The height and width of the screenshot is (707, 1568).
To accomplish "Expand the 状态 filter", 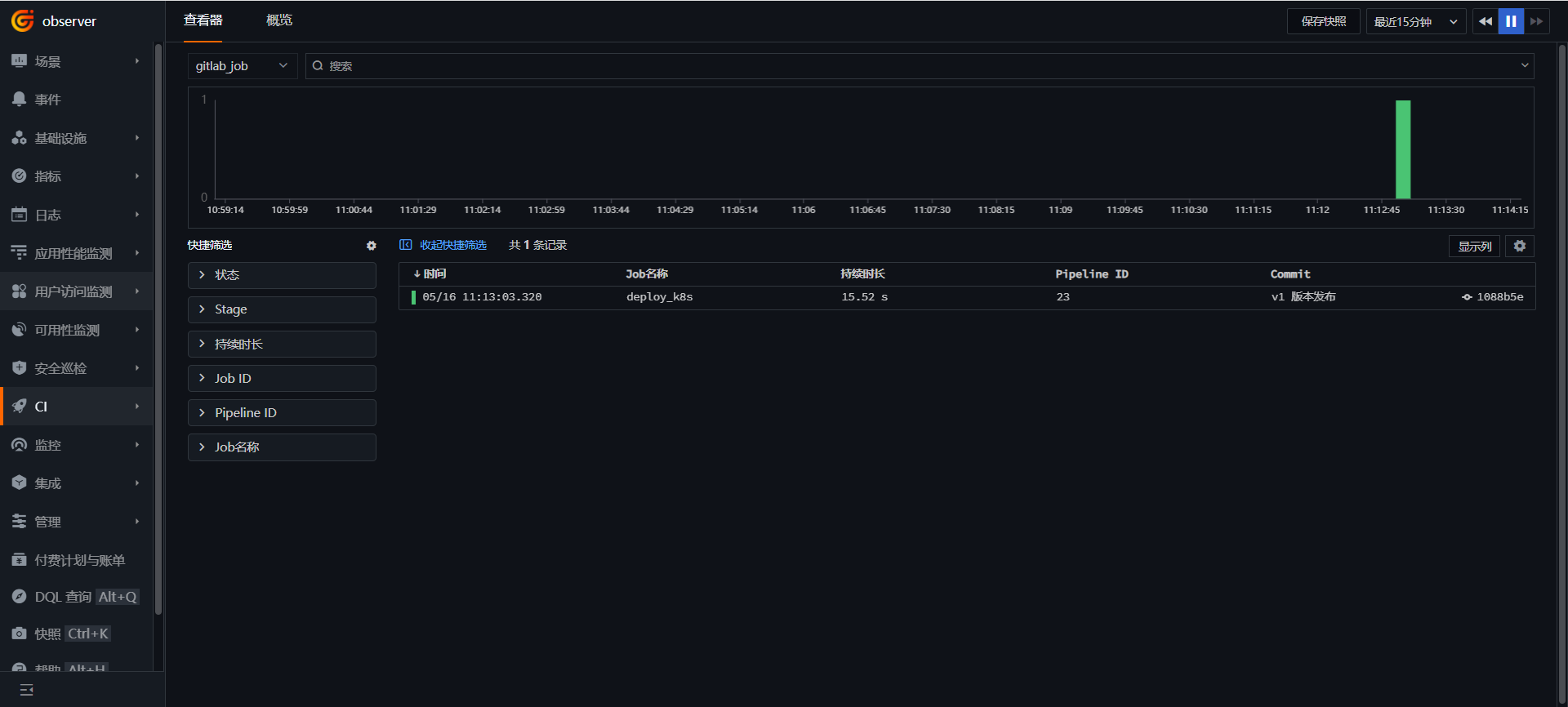I will [282, 275].
